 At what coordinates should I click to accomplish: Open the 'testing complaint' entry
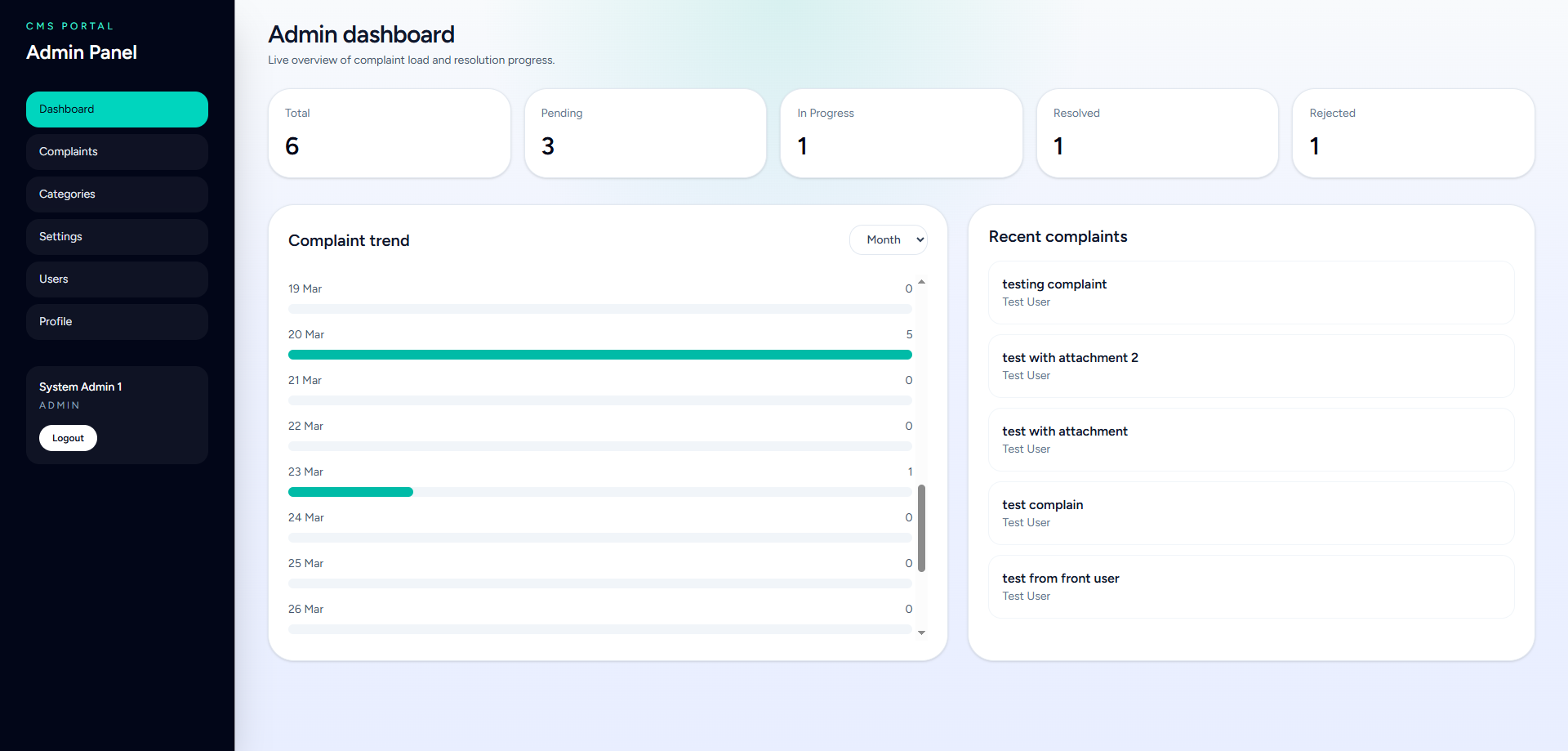[1249, 292]
